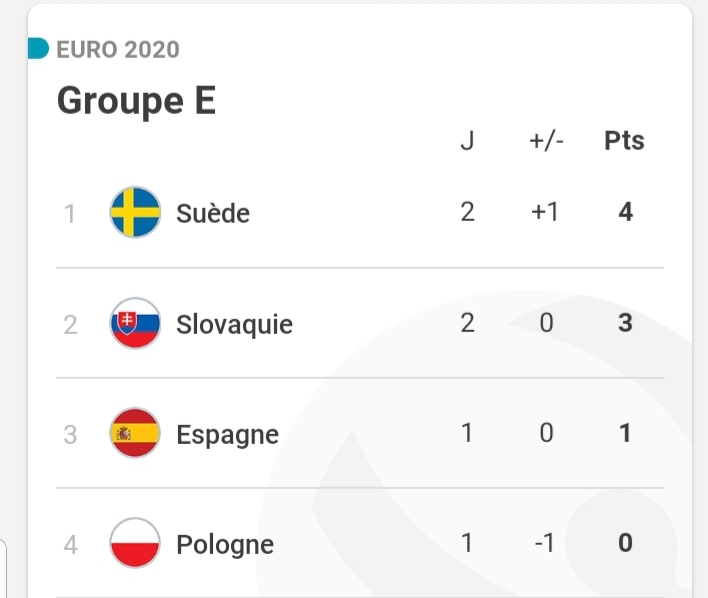This screenshot has width=708, height=598.
Task: Click the +/- column header
Action: click(x=546, y=141)
